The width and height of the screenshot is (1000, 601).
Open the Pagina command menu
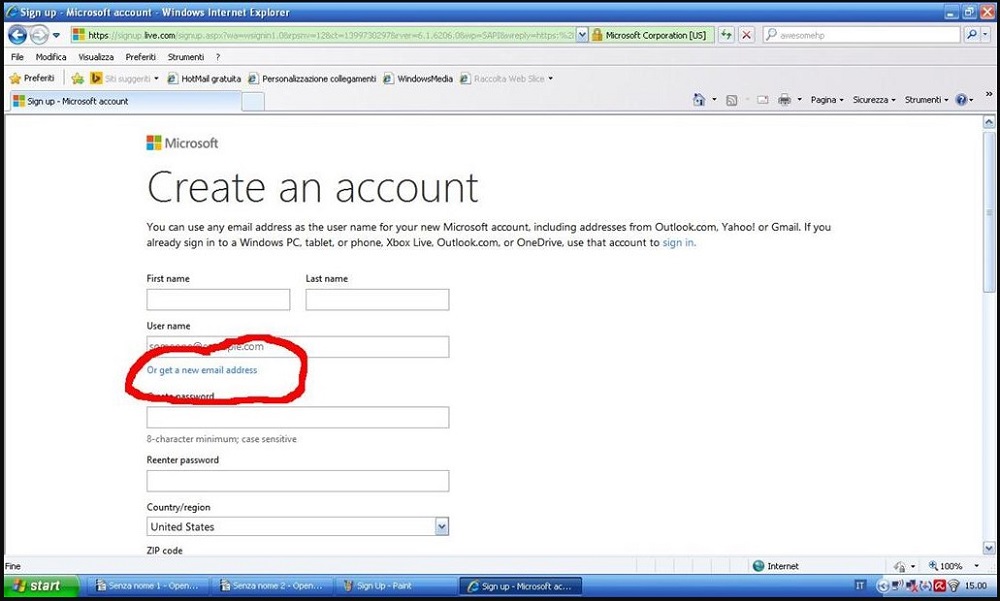click(827, 100)
